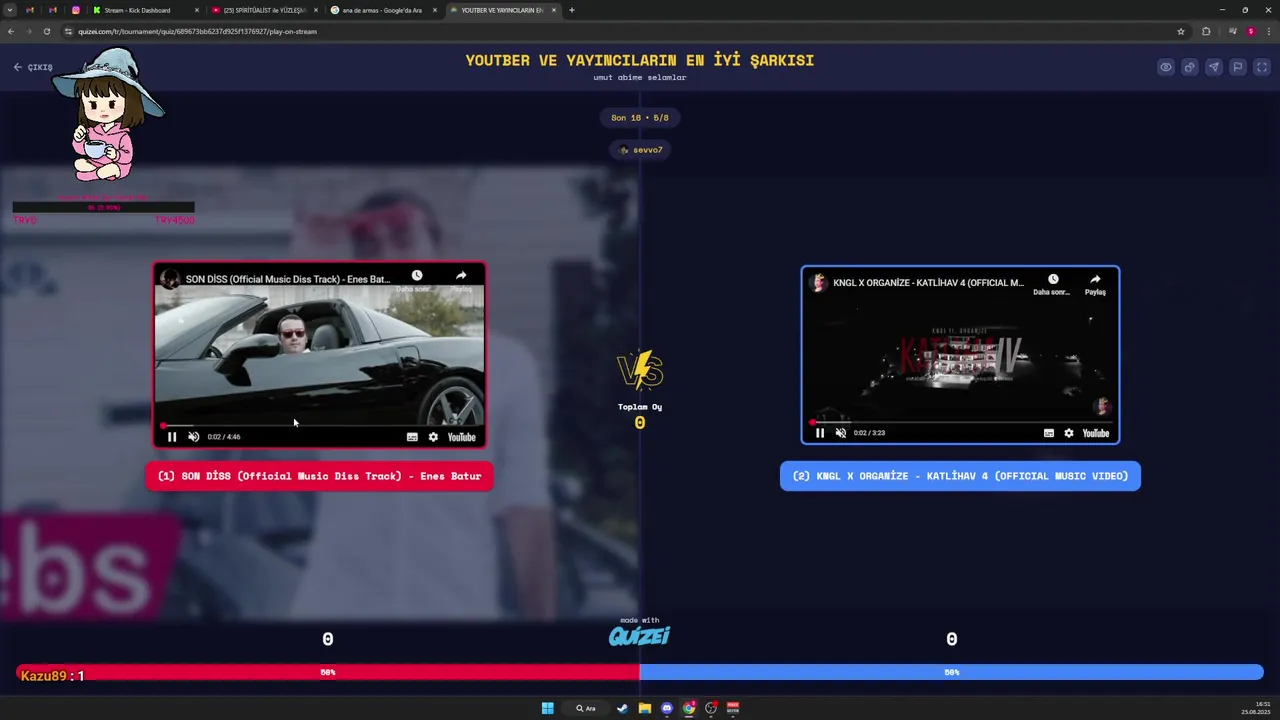Viewport: 1280px width, 720px height.
Task: Click share arrow on SON DİSS video
Action: click(x=461, y=276)
